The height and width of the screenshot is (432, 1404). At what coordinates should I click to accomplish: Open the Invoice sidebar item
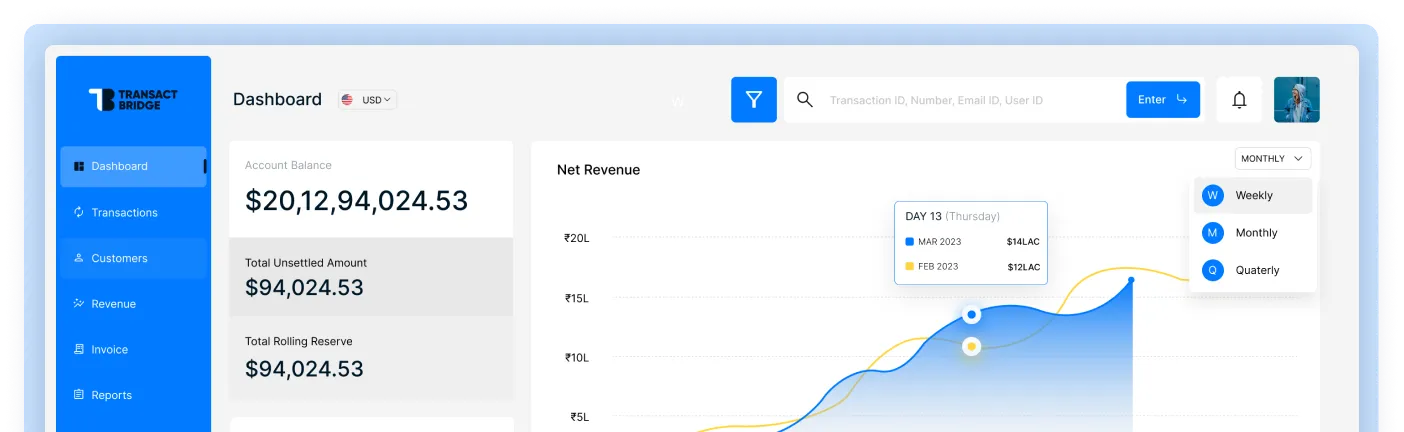click(133, 349)
